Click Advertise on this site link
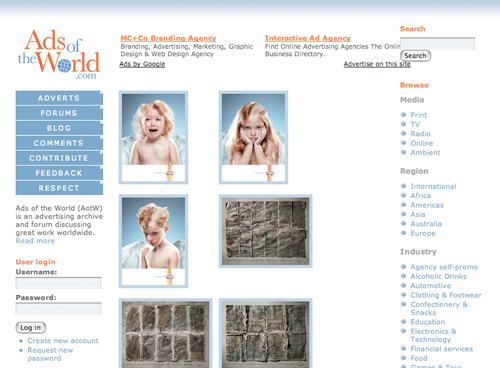The height and width of the screenshot is (368, 500). (377, 64)
